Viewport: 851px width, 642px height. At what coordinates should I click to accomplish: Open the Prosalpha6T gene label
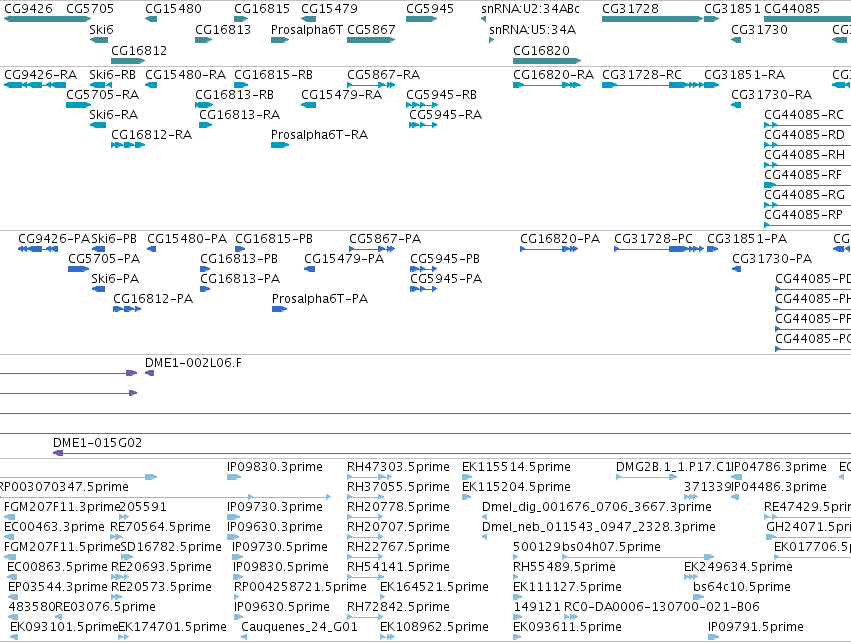pos(307,30)
